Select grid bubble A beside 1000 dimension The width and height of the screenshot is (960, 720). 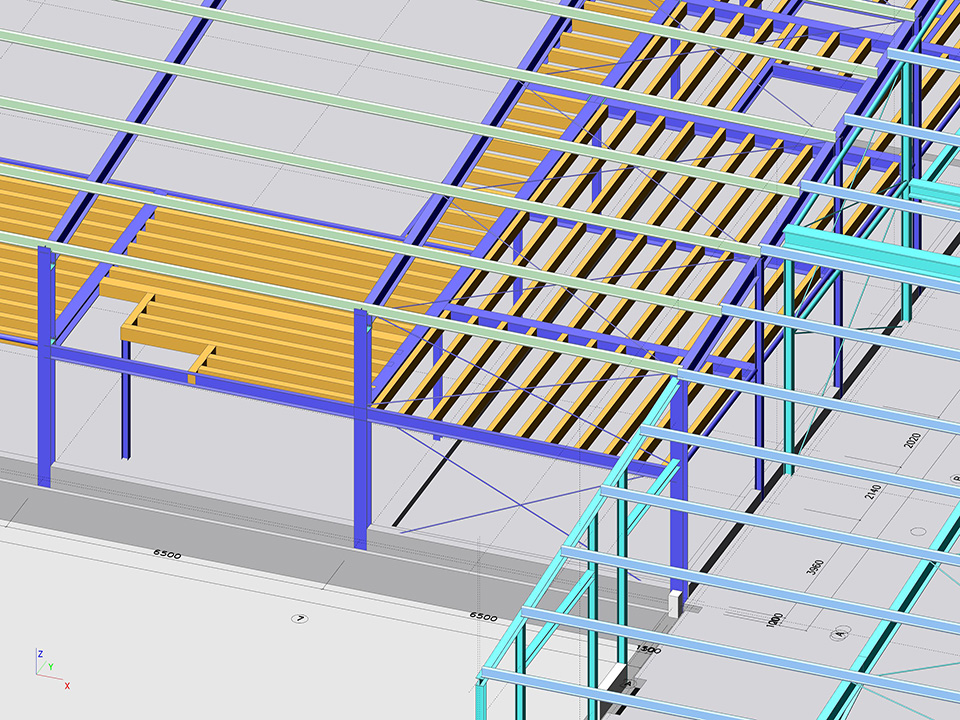tap(839, 632)
